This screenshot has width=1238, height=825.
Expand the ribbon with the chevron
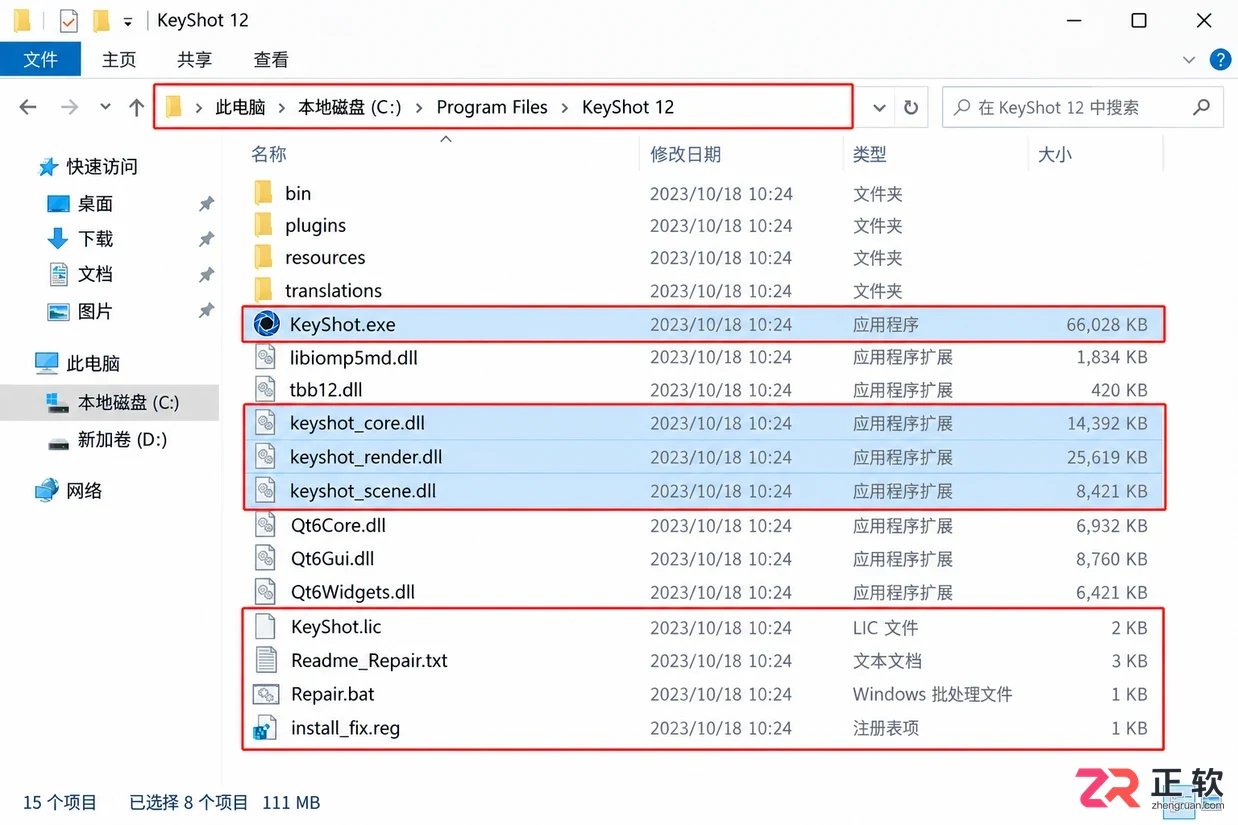tap(1189, 60)
